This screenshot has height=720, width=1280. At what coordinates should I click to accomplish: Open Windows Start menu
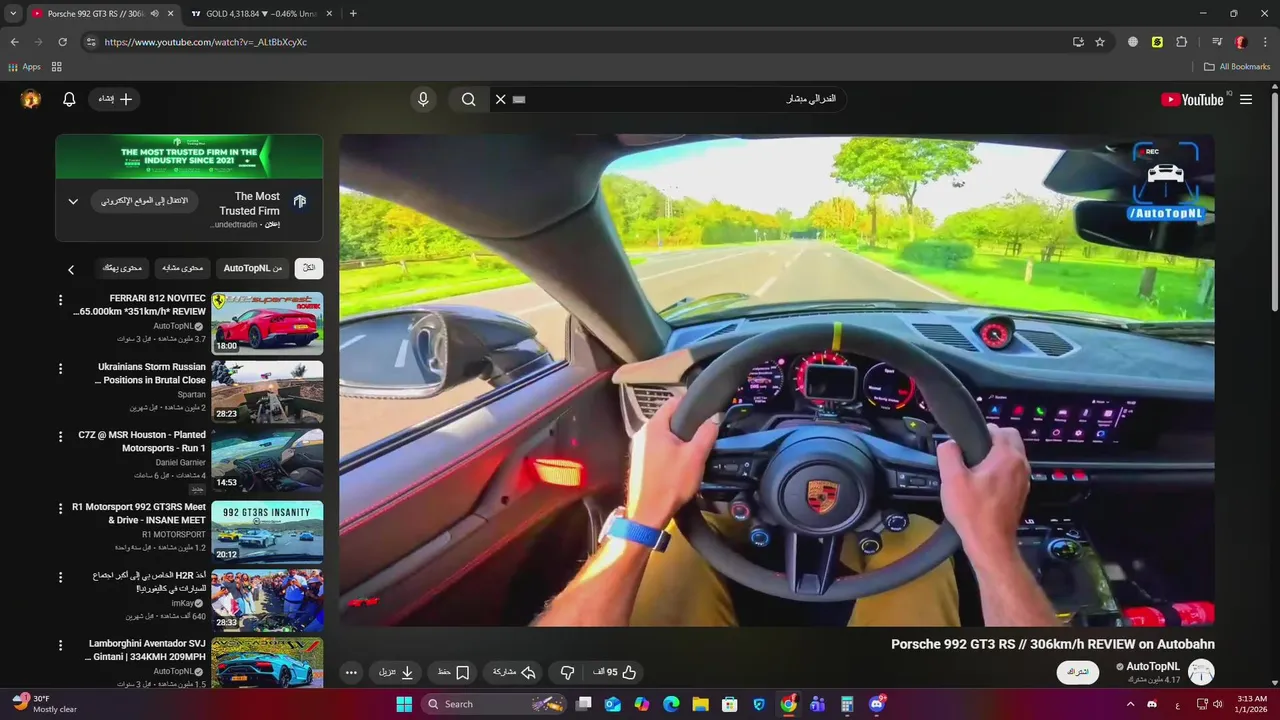tap(404, 704)
